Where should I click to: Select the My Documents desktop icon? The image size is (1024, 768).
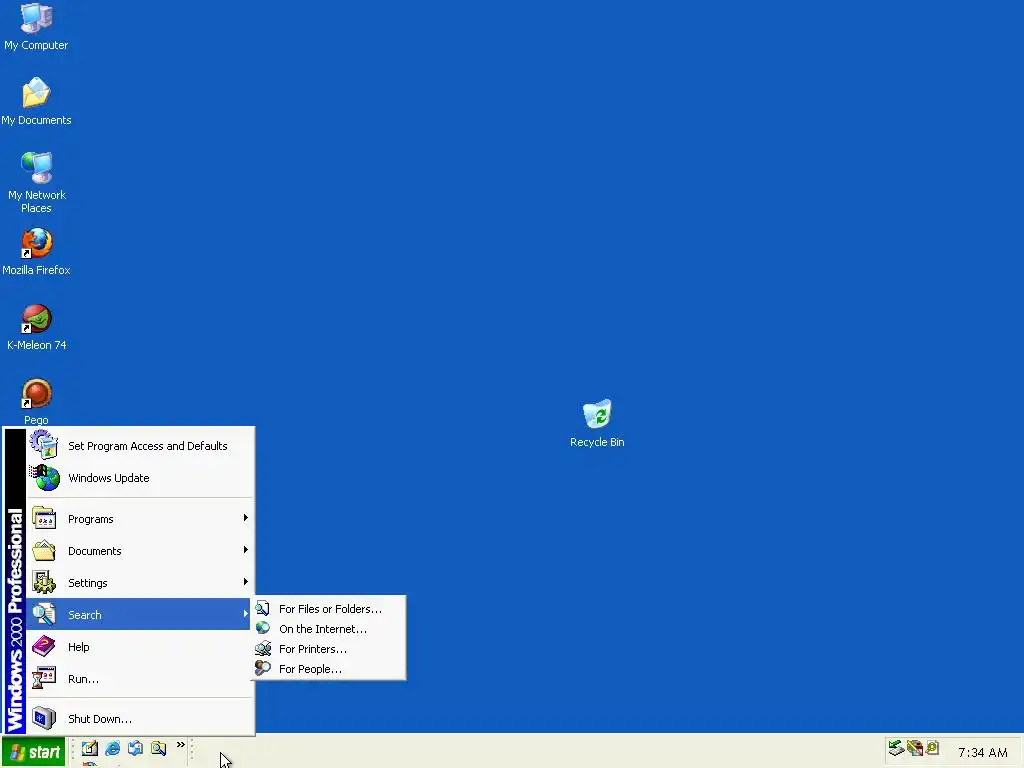tap(36, 101)
